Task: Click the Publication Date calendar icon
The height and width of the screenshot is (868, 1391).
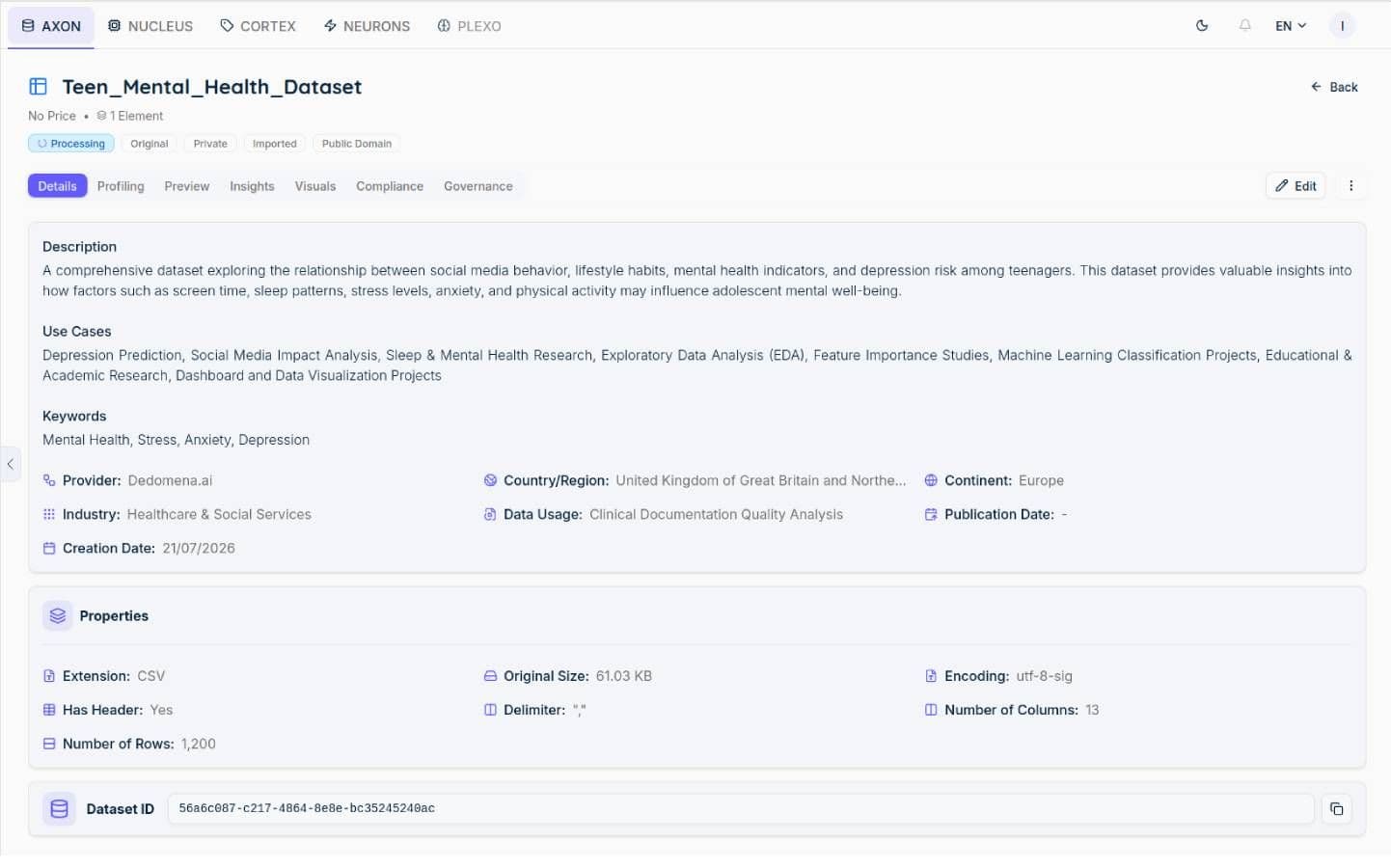Action: [x=931, y=514]
